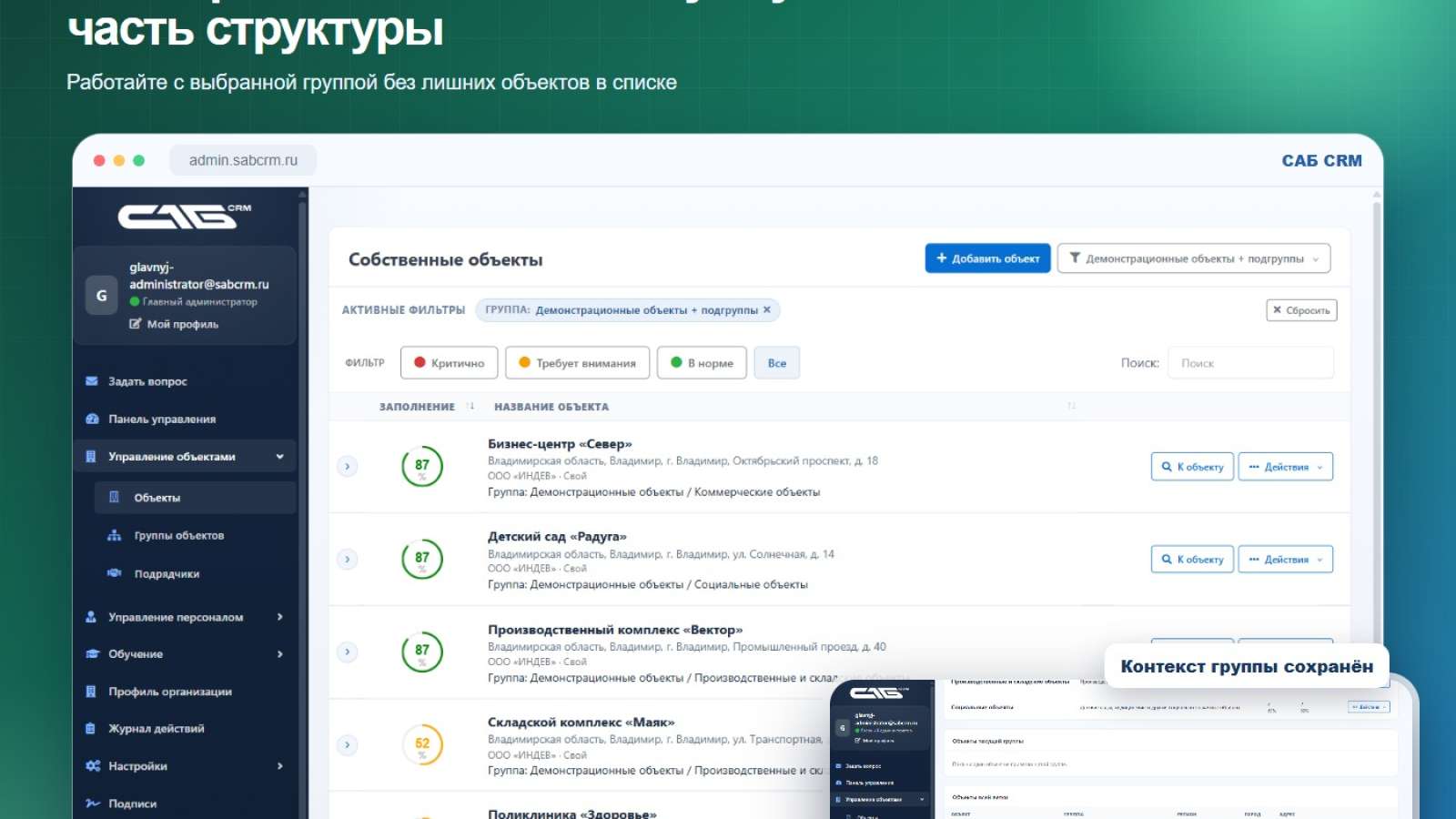Select Объекты submenu item
The width and height of the screenshot is (1456, 819).
click(x=195, y=498)
